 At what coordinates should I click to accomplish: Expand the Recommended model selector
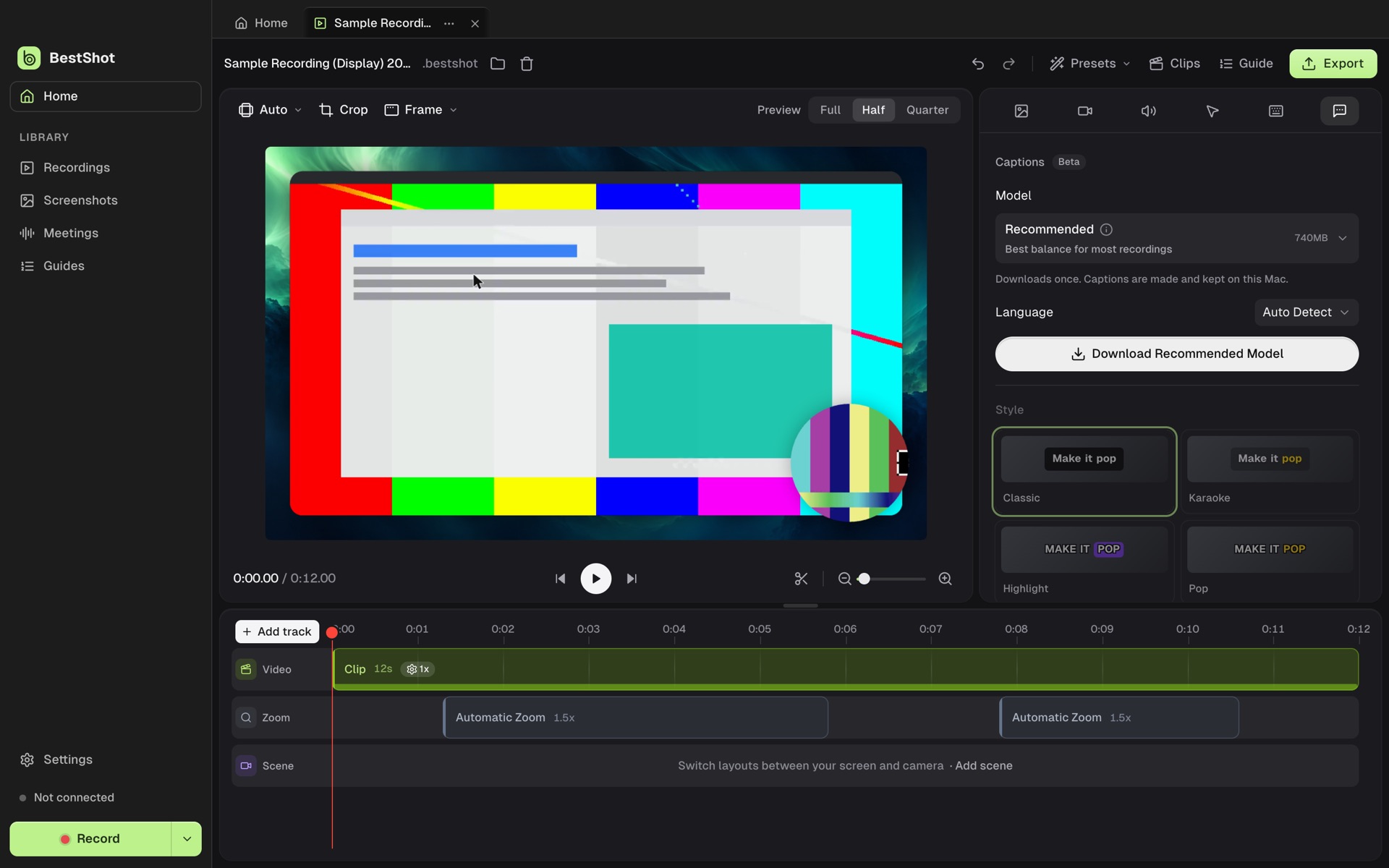click(1176, 238)
